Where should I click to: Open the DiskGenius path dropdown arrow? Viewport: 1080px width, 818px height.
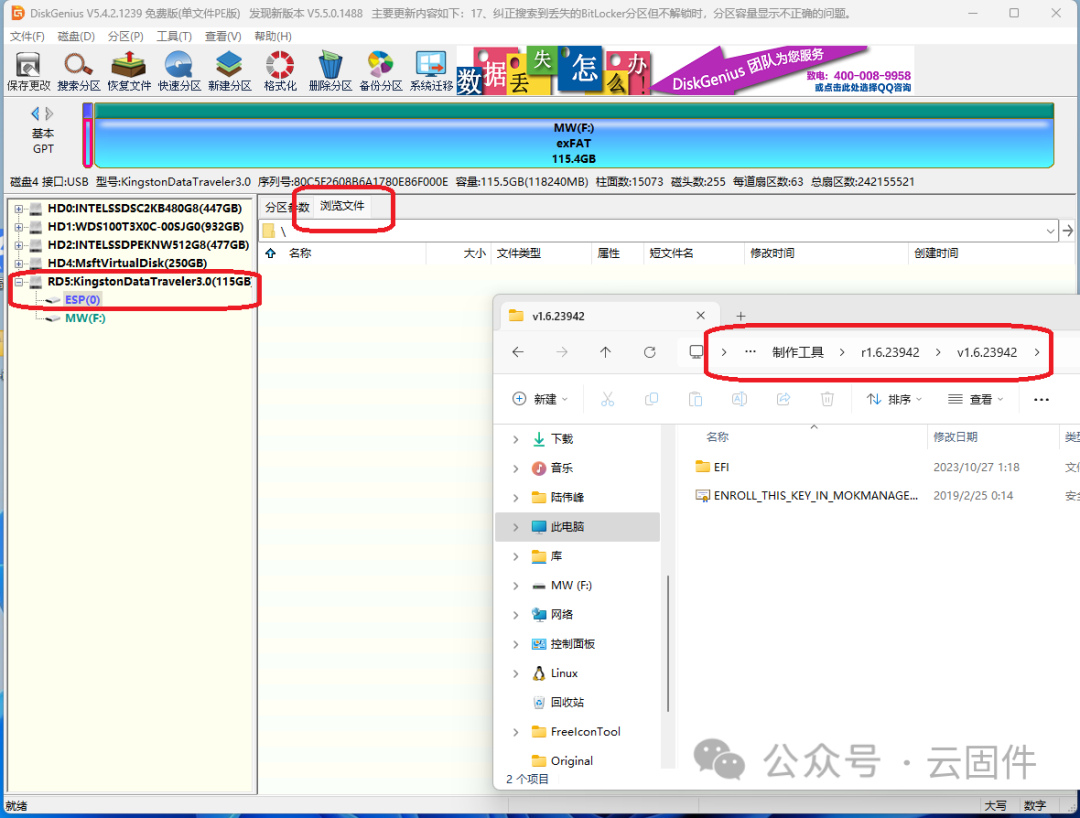1050,231
